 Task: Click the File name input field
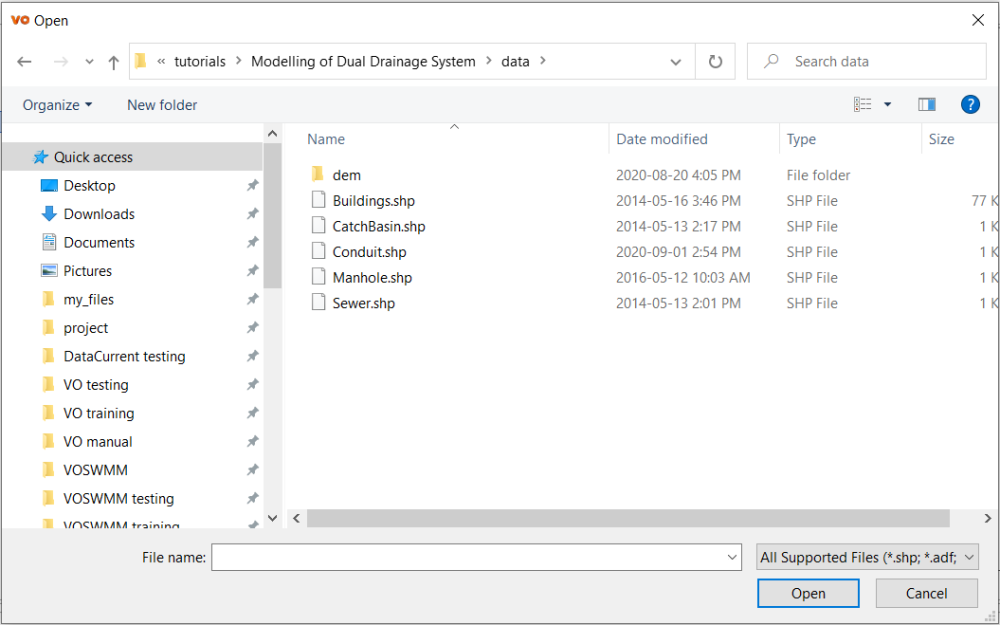[470, 558]
